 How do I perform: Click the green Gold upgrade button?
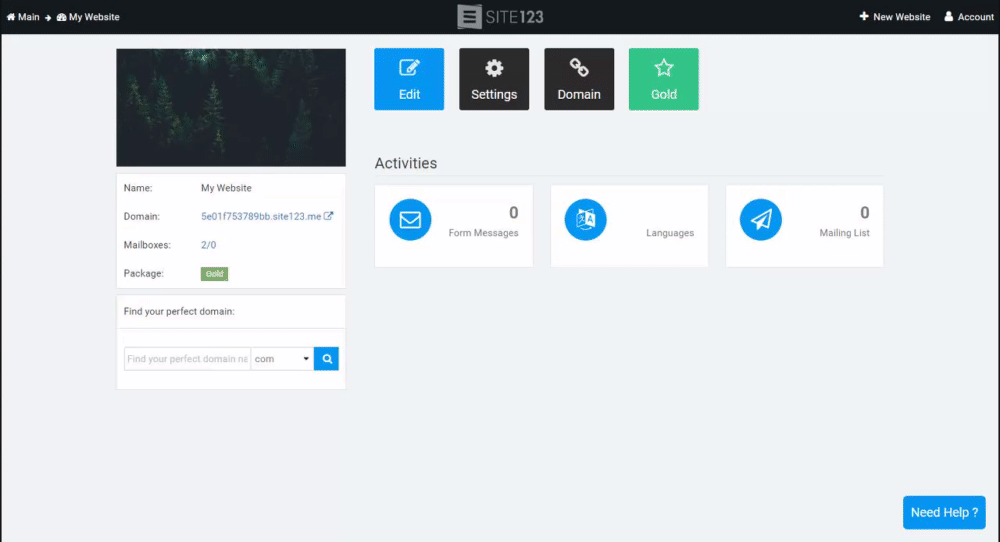point(663,79)
